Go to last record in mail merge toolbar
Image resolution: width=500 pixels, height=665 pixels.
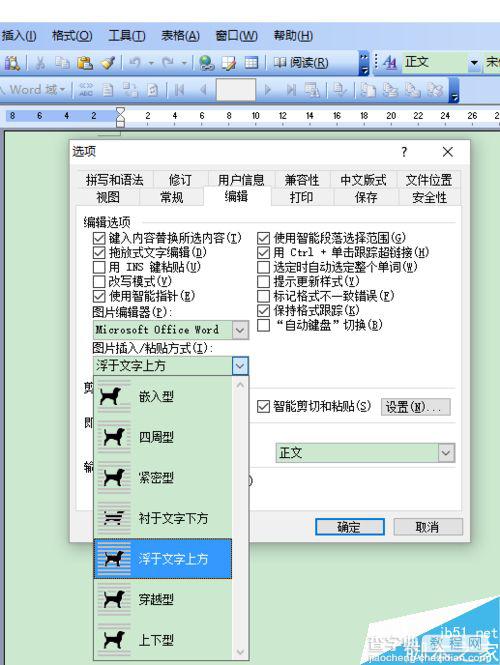click(291, 90)
